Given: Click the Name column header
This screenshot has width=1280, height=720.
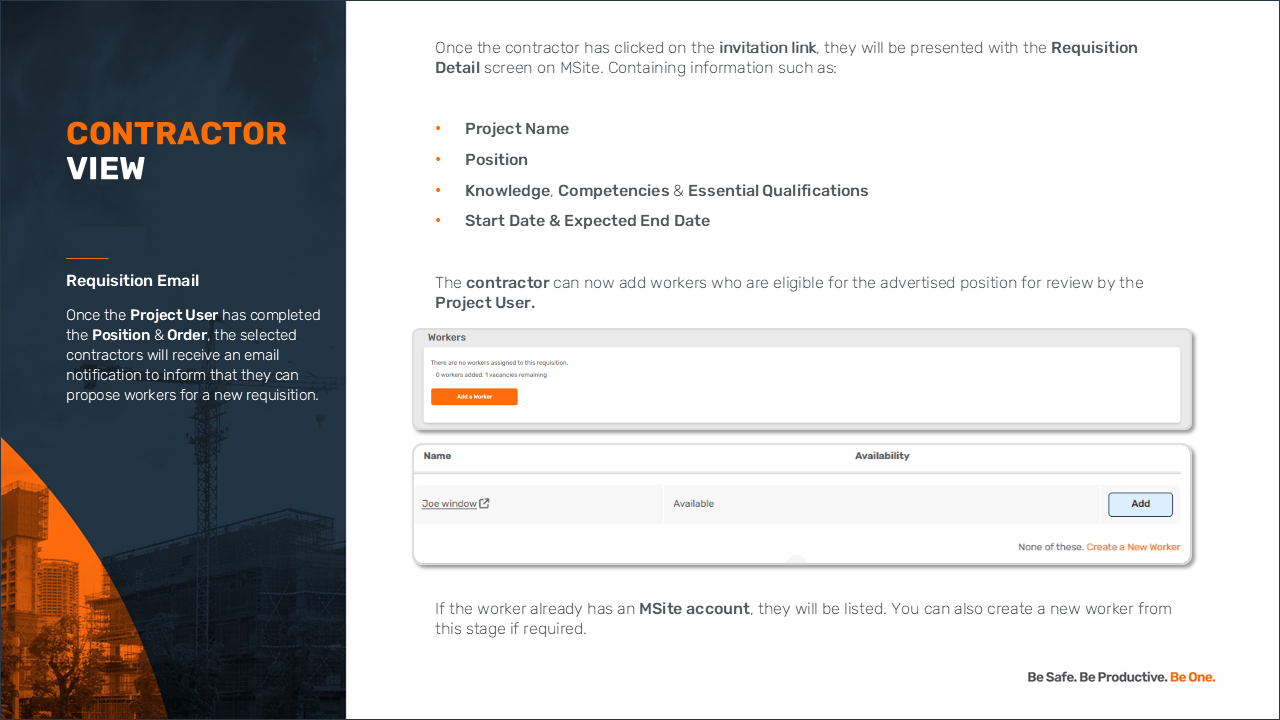Looking at the screenshot, I should click(437, 456).
